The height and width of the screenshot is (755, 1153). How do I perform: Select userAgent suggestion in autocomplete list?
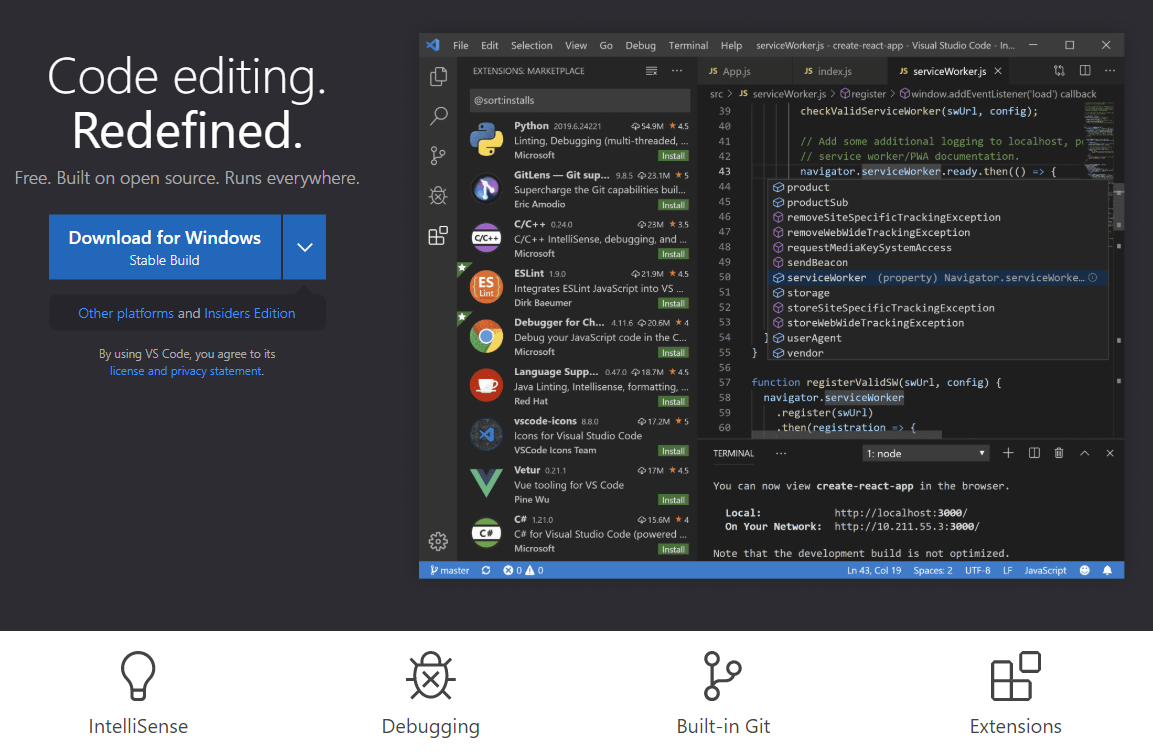click(938, 338)
